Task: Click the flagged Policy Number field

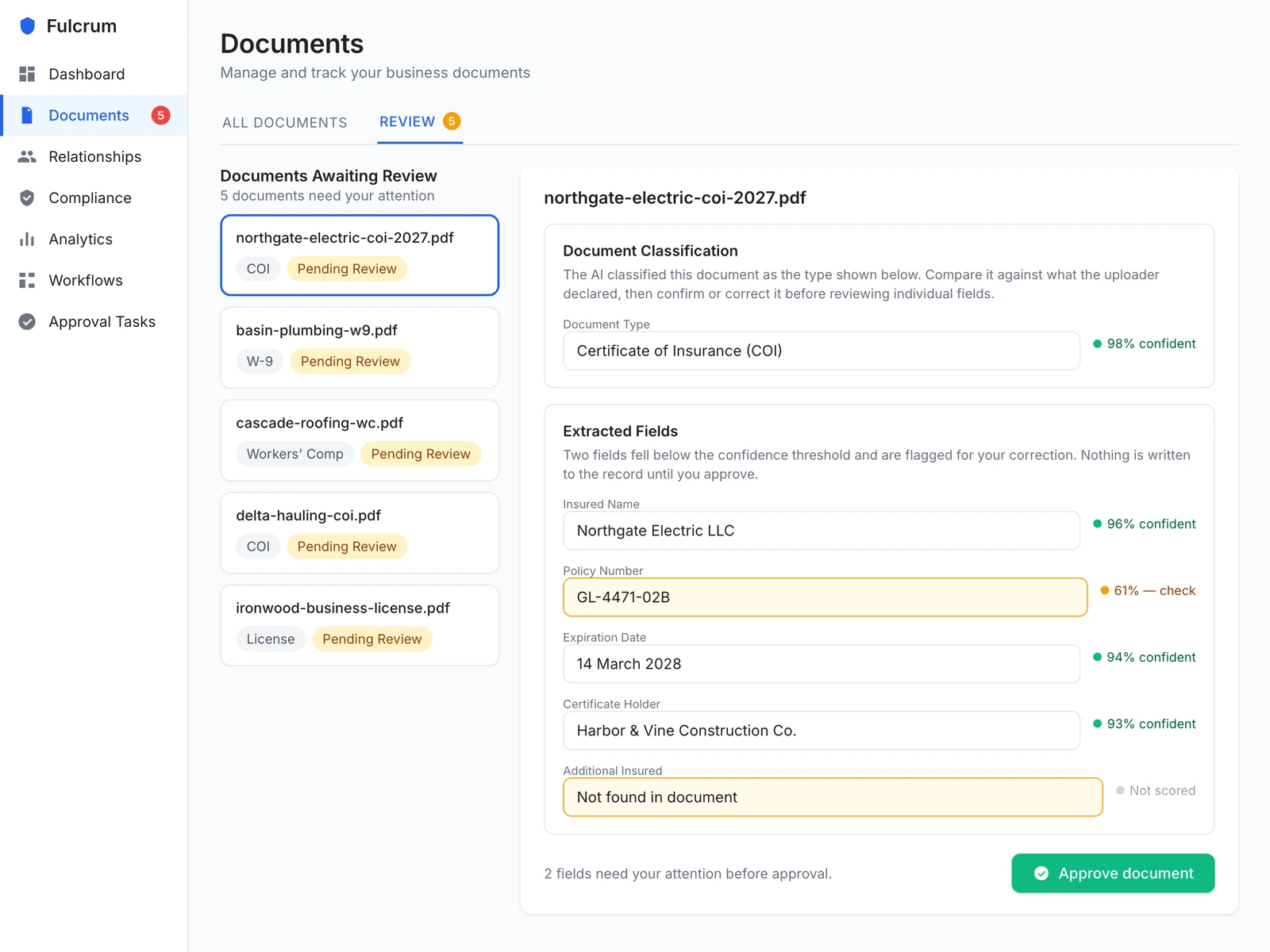Action: pos(825,597)
